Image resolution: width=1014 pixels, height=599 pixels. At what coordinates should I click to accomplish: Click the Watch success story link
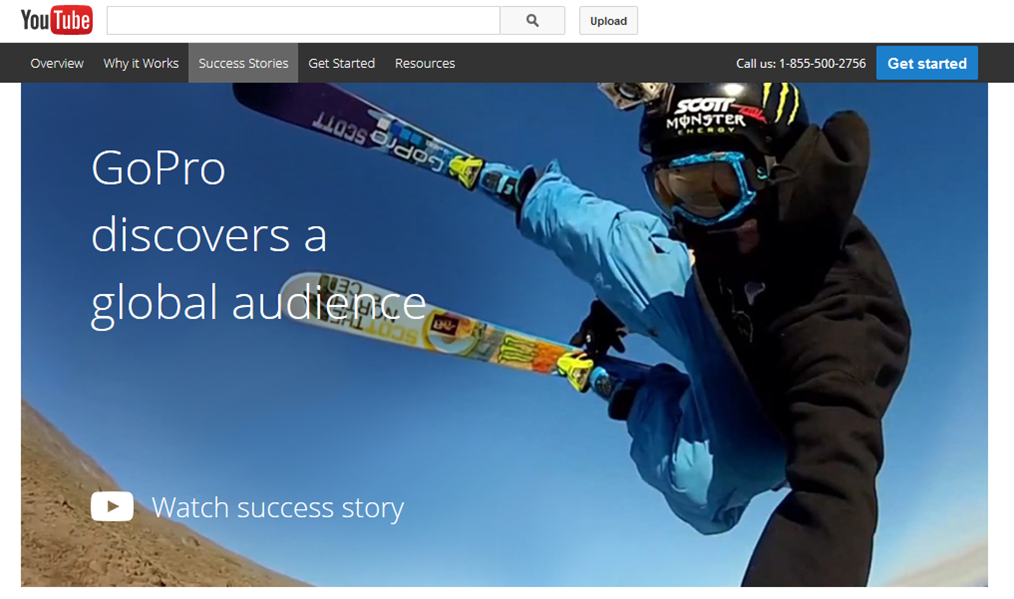click(x=277, y=508)
